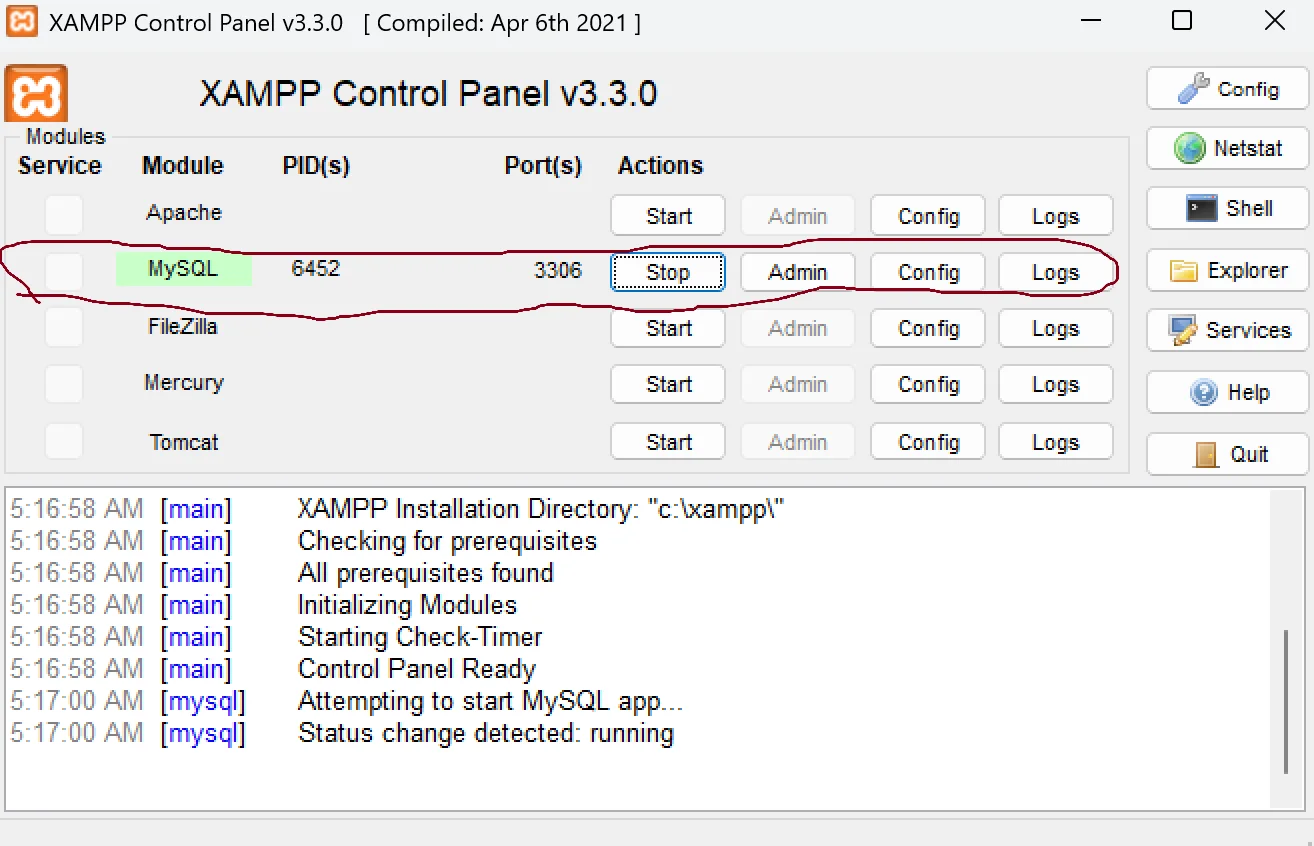
Task: Click the MySQL port value 3306
Action: [x=558, y=270]
